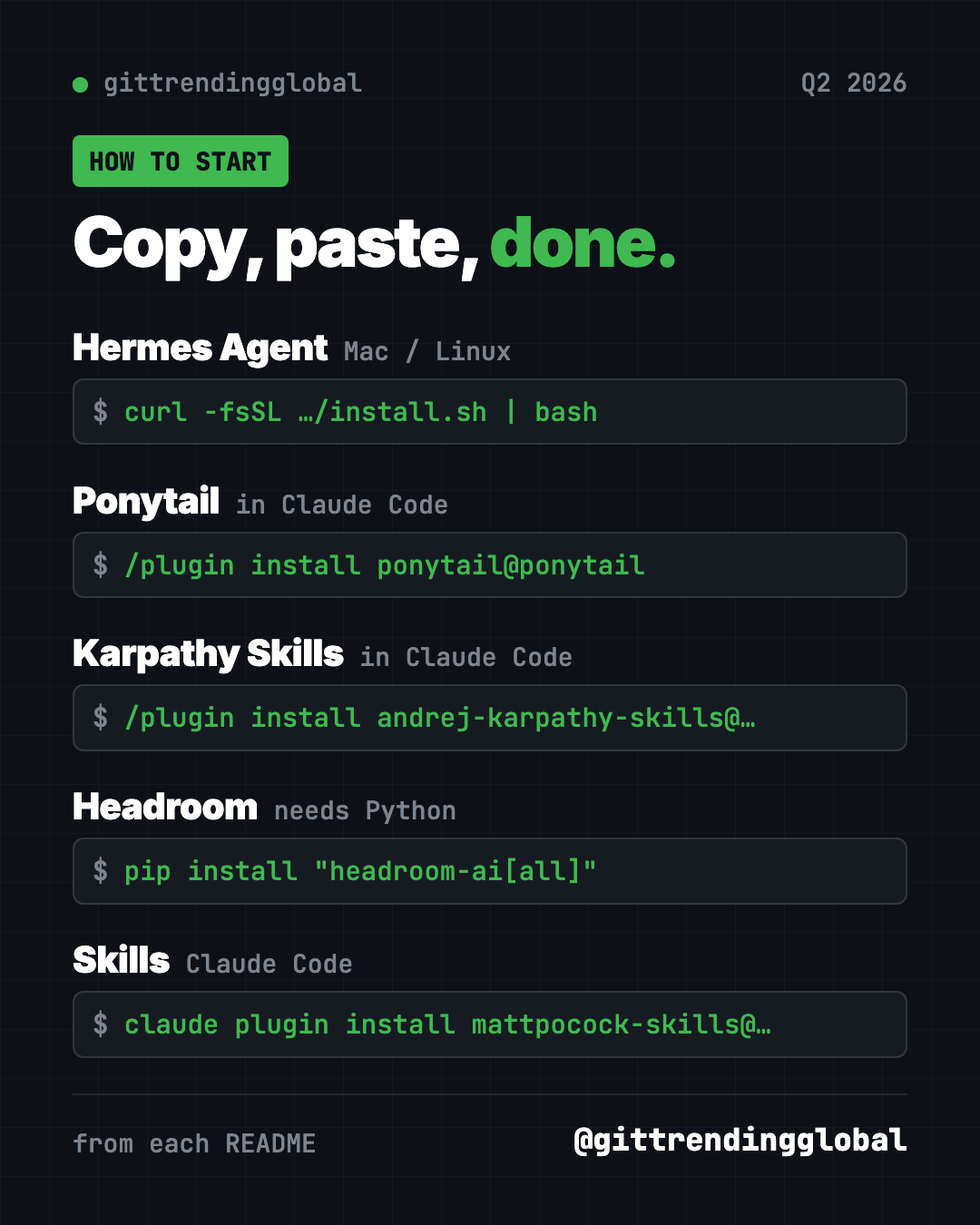The image size is (980, 1225).
Task: Click the Ponytail heading
Action: 146,501
